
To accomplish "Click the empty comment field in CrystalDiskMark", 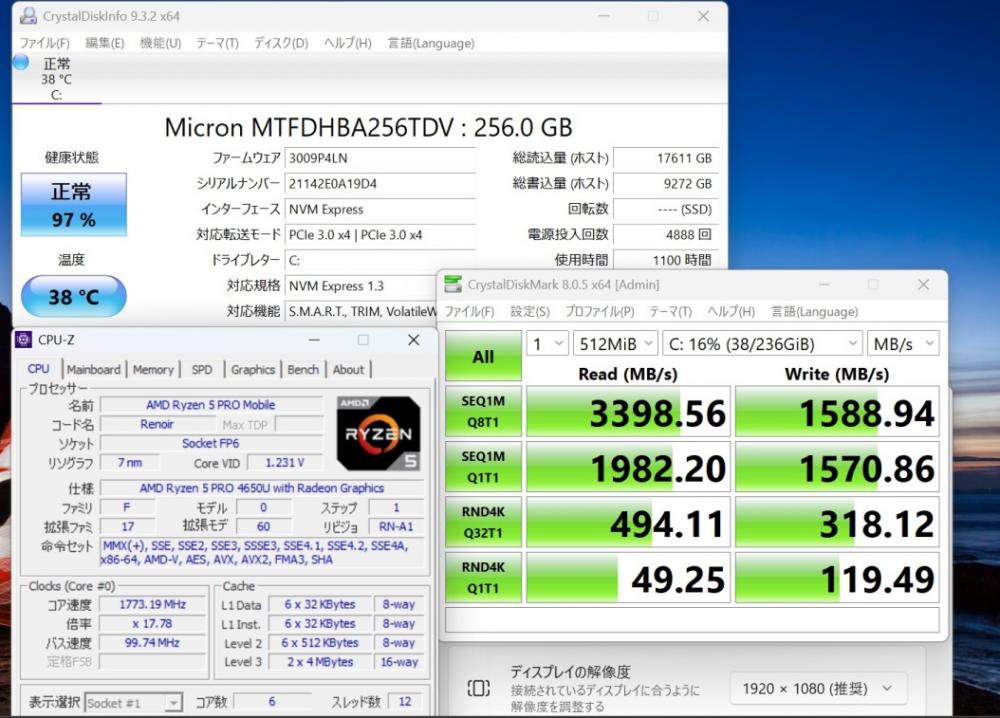I will 692,620.
